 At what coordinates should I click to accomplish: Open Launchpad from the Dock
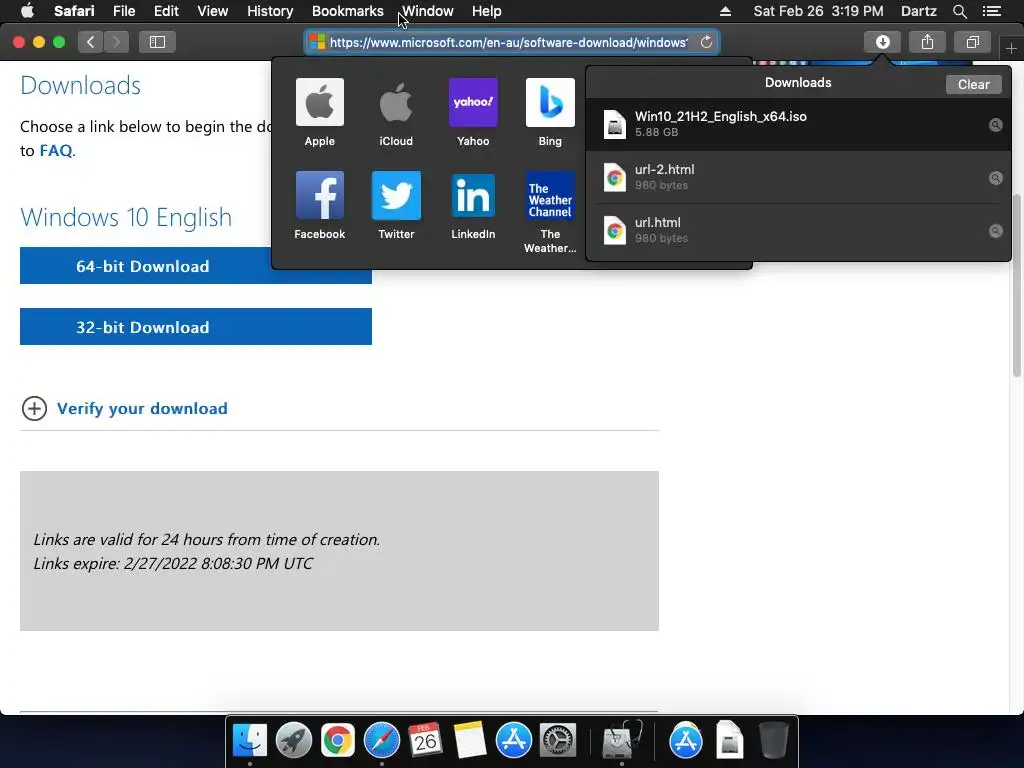click(x=293, y=740)
